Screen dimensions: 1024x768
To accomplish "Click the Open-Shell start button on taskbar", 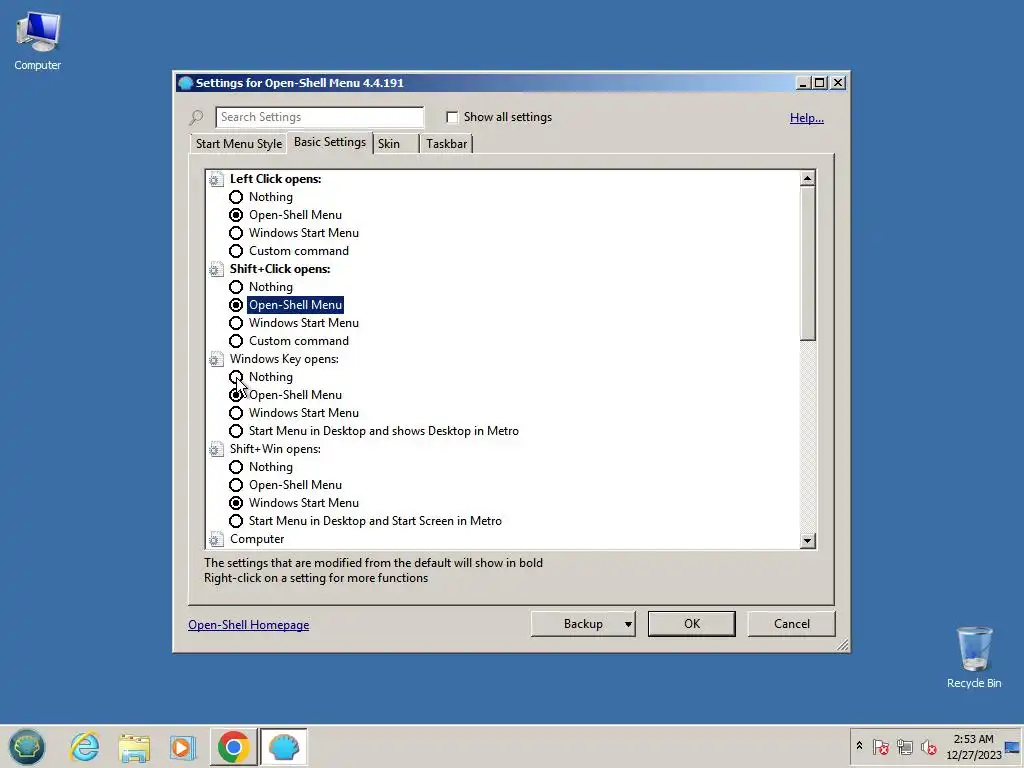I will click(27, 746).
